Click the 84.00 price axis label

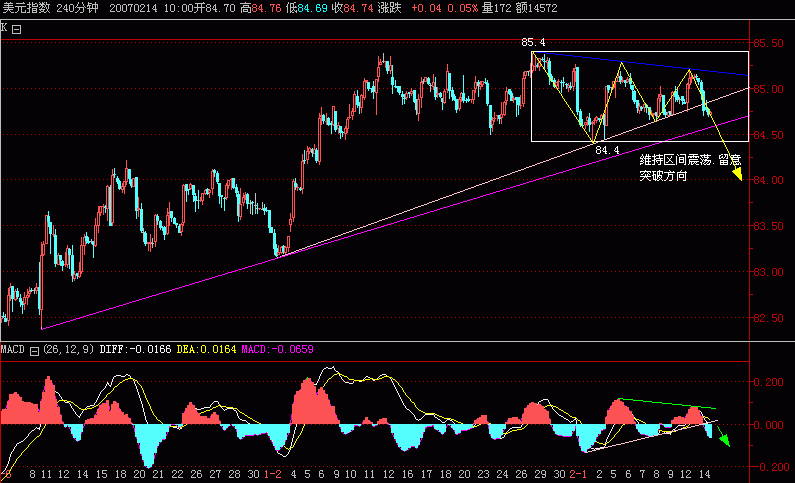[x=768, y=180]
